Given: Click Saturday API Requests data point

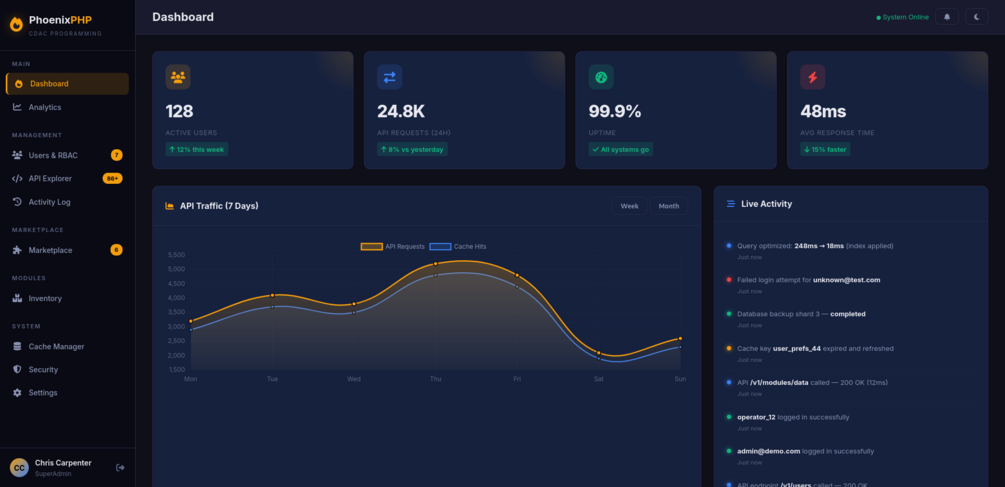Looking at the screenshot, I should (x=599, y=353).
